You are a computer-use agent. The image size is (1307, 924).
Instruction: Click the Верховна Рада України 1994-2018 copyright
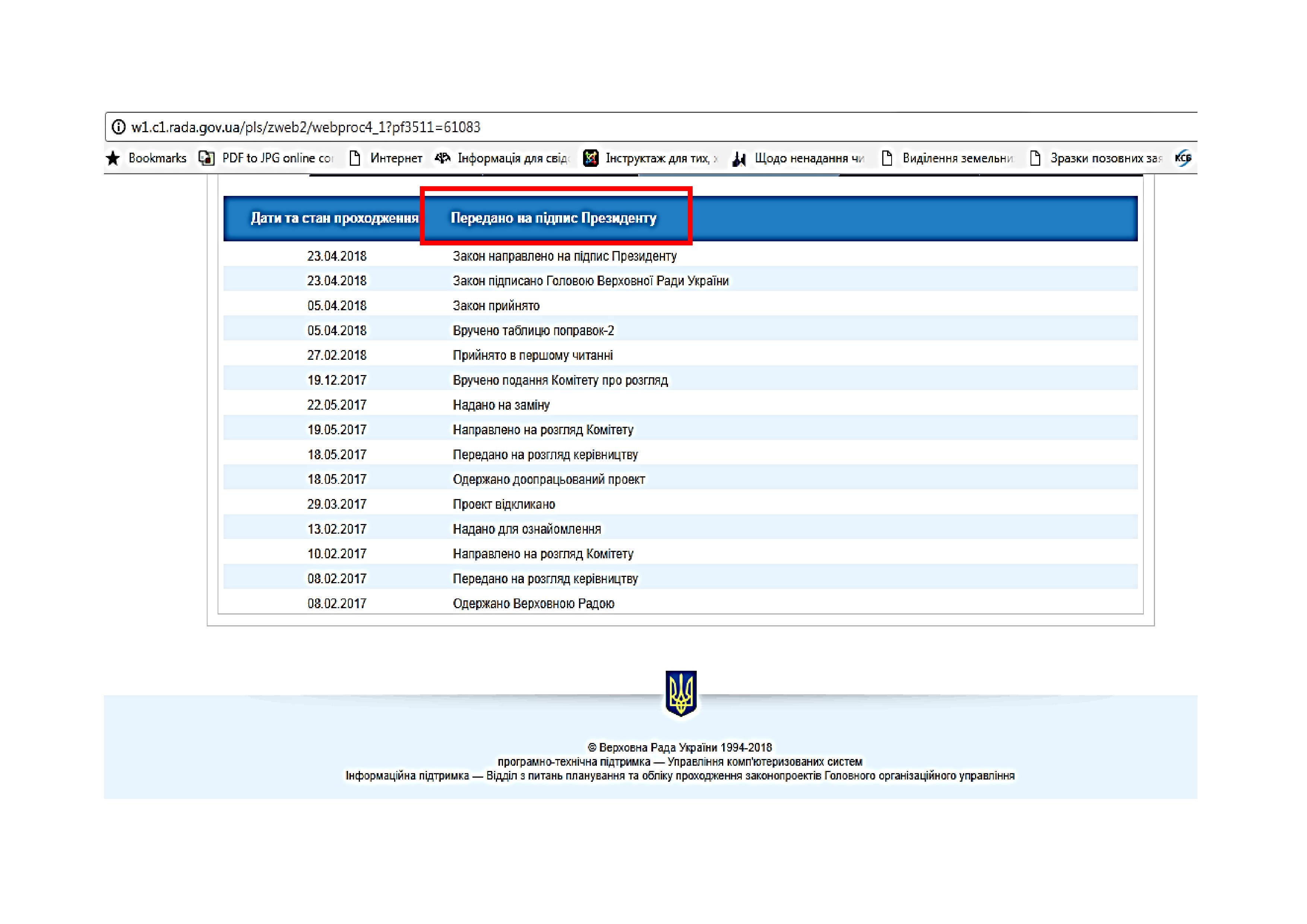(x=680, y=747)
